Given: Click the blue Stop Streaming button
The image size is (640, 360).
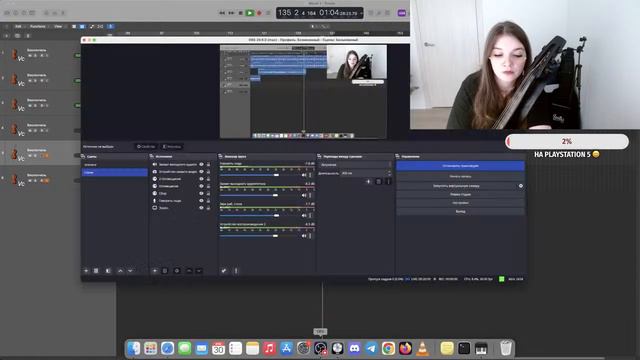Looking at the screenshot, I should click(460, 166).
